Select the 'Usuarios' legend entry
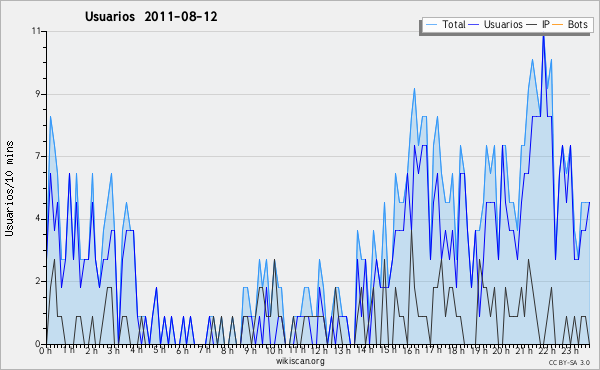The width and height of the screenshot is (600, 370). (x=503, y=24)
